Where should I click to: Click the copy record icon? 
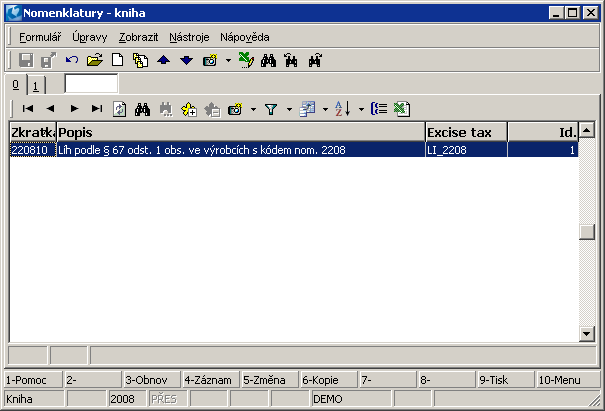coord(140,61)
